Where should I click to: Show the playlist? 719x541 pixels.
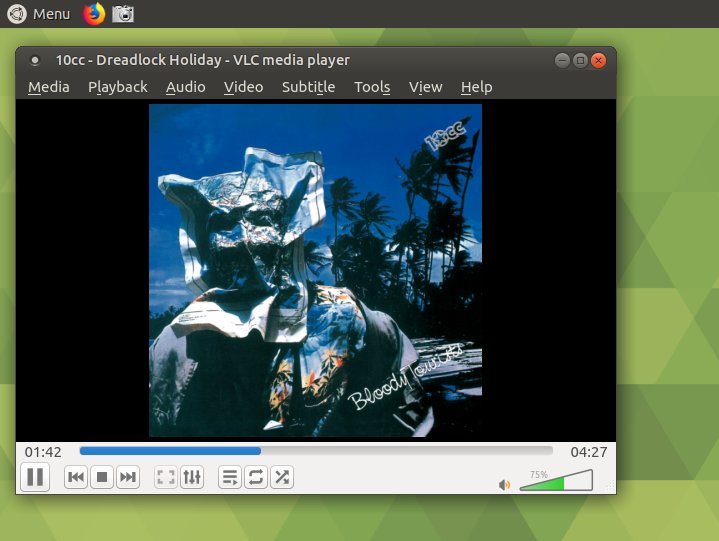pos(230,477)
